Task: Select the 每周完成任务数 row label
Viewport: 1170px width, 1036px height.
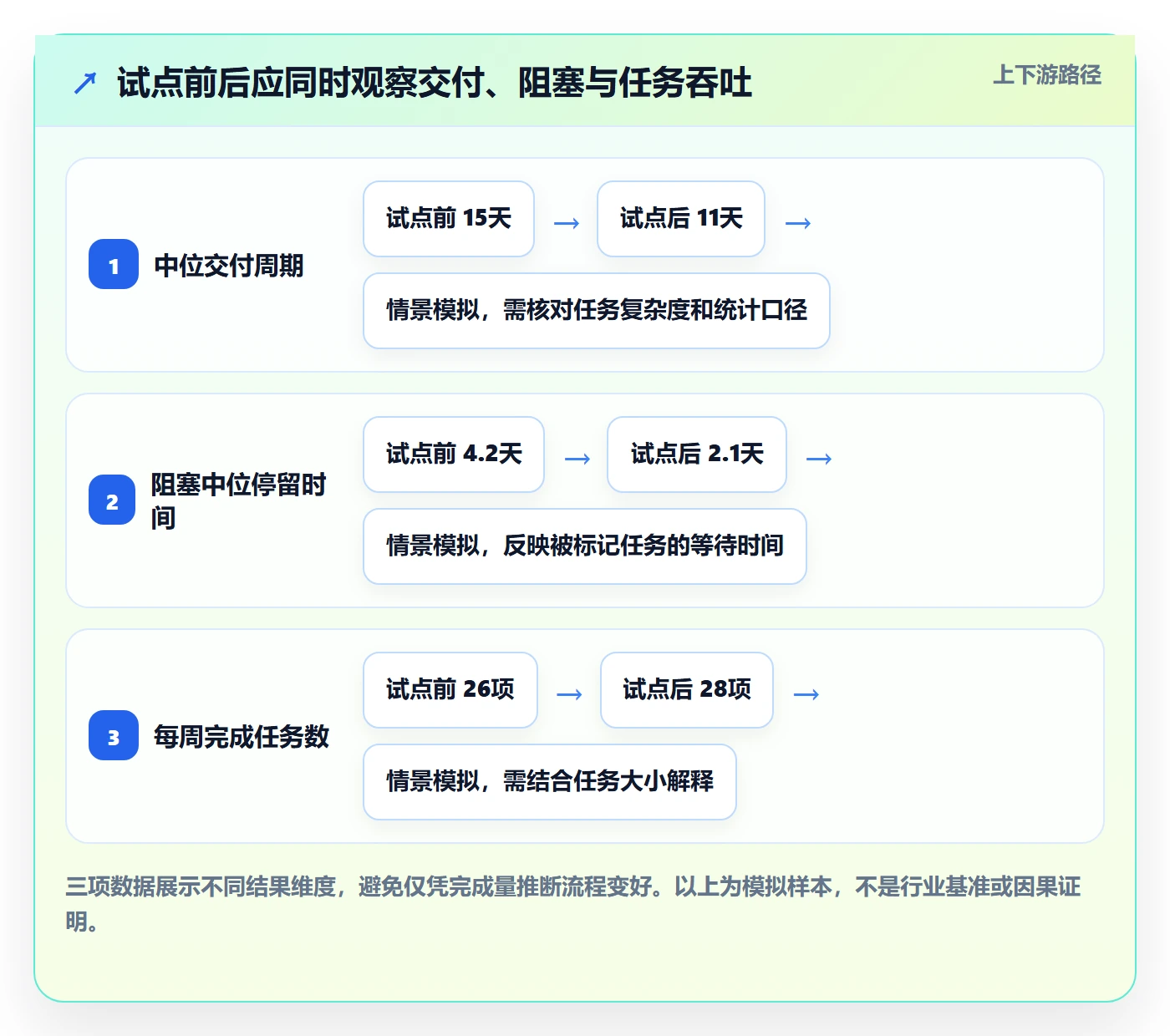Action: tap(242, 737)
